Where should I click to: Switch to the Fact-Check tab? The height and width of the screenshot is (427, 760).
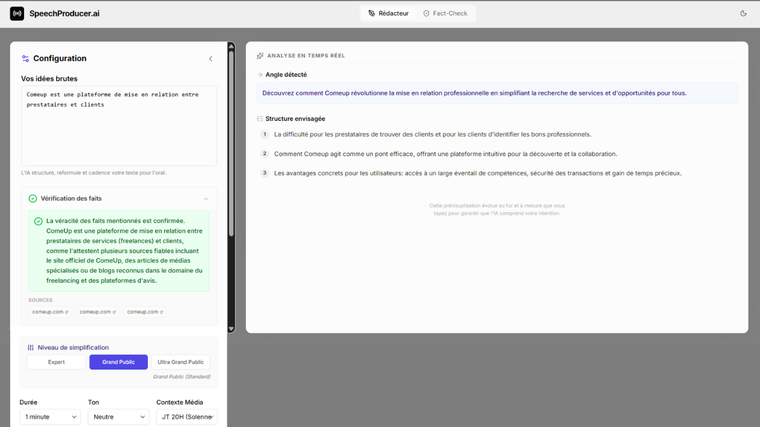445,13
